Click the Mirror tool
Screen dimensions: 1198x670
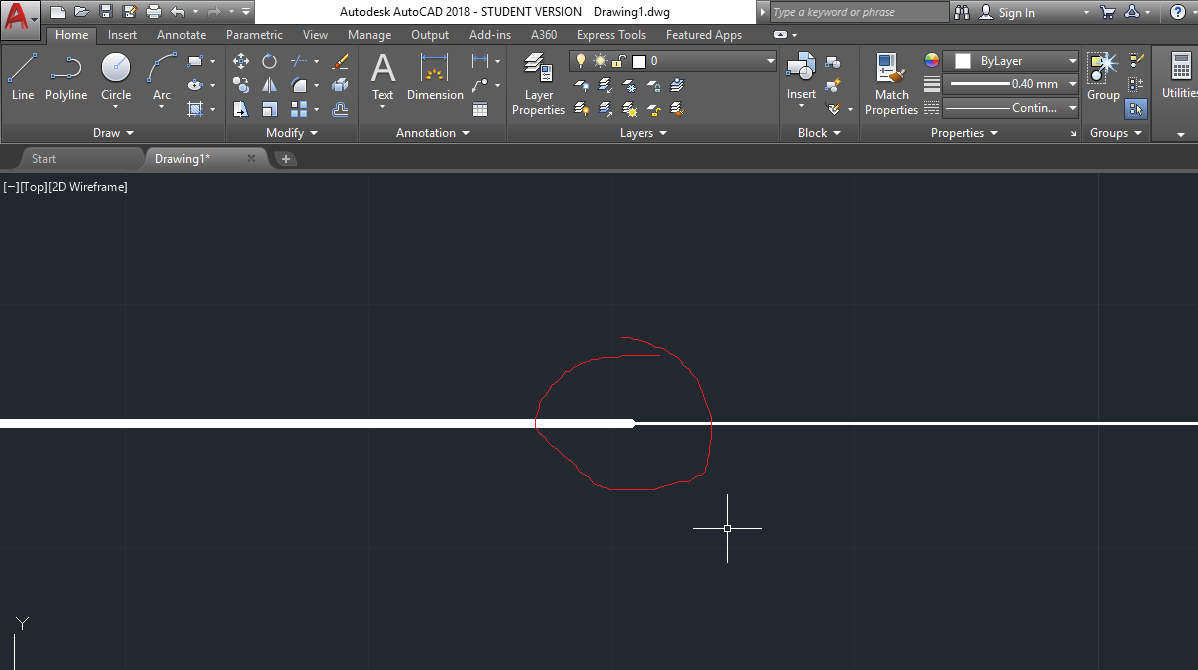click(x=270, y=84)
